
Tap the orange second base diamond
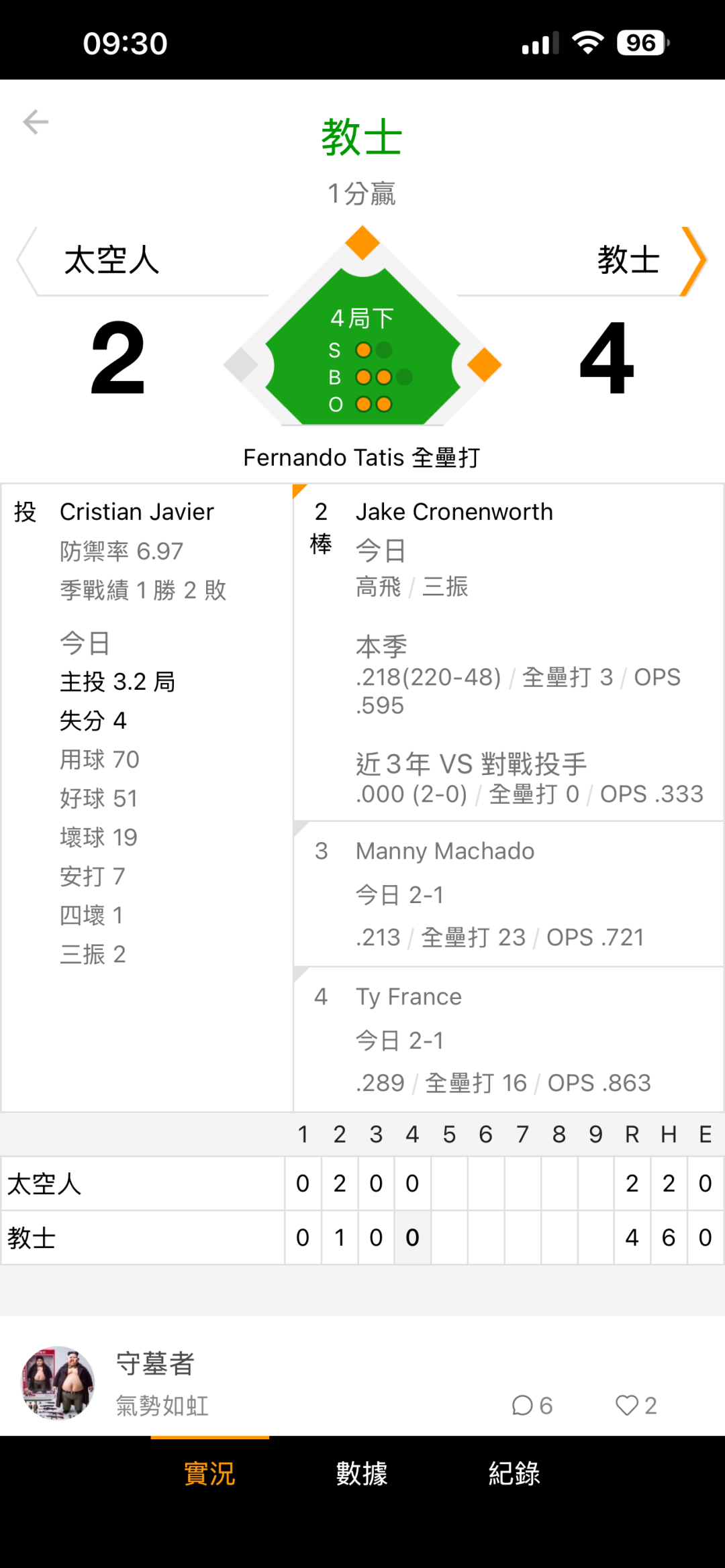[362, 243]
